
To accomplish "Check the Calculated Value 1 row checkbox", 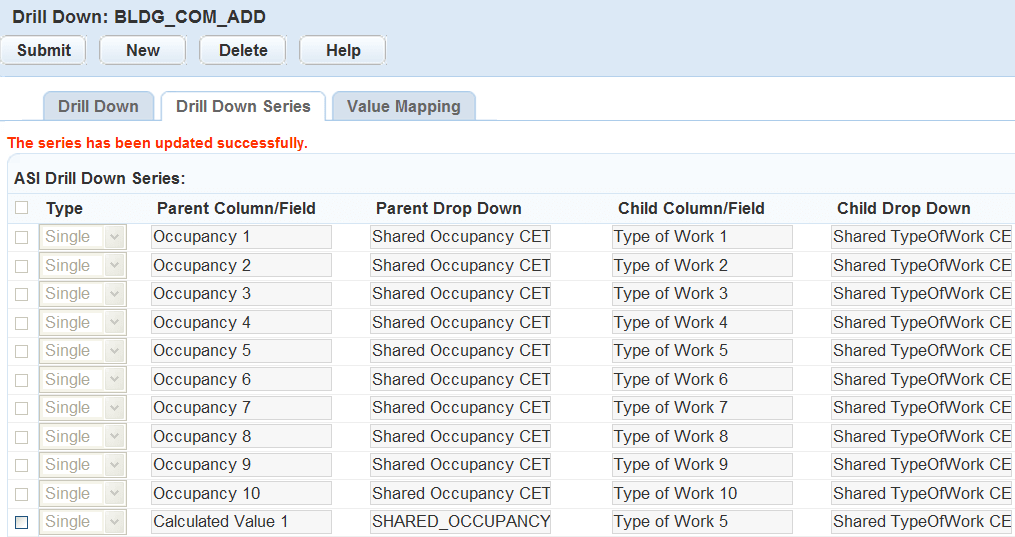I will click(22, 522).
